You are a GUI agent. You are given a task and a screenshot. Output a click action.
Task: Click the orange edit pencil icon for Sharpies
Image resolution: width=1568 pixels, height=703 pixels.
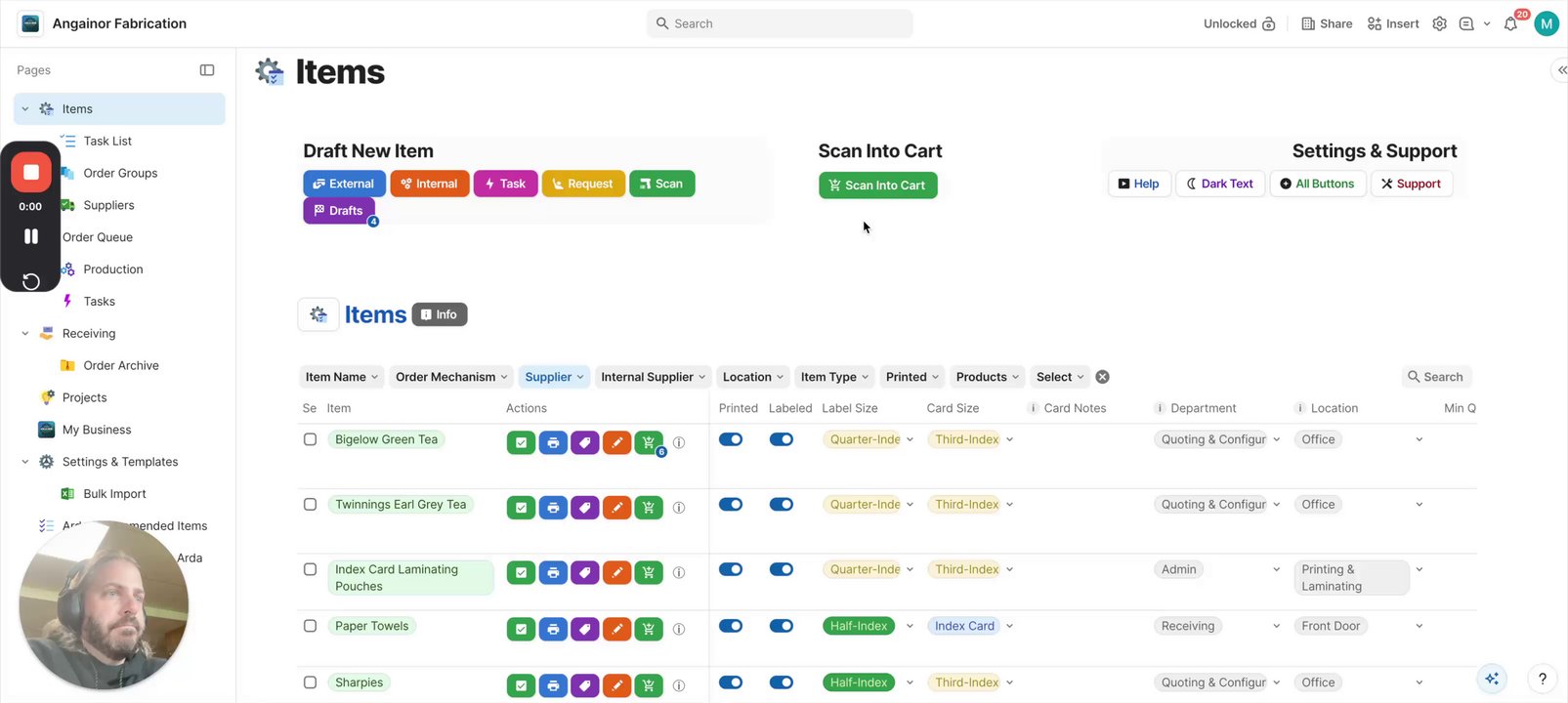[617, 686]
